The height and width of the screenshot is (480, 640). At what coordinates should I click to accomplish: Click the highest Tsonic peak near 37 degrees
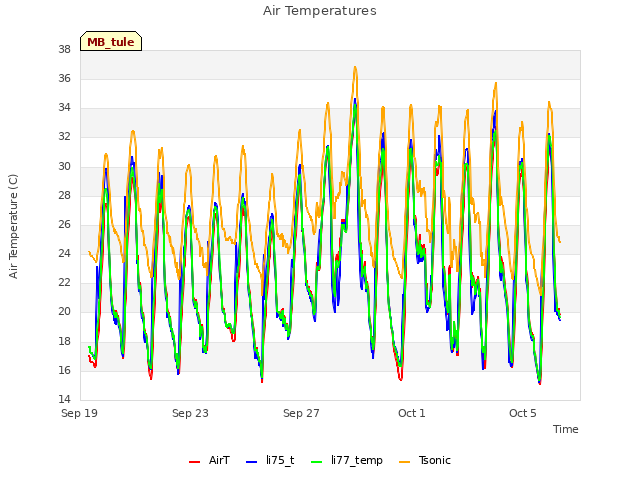tap(355, 67)
